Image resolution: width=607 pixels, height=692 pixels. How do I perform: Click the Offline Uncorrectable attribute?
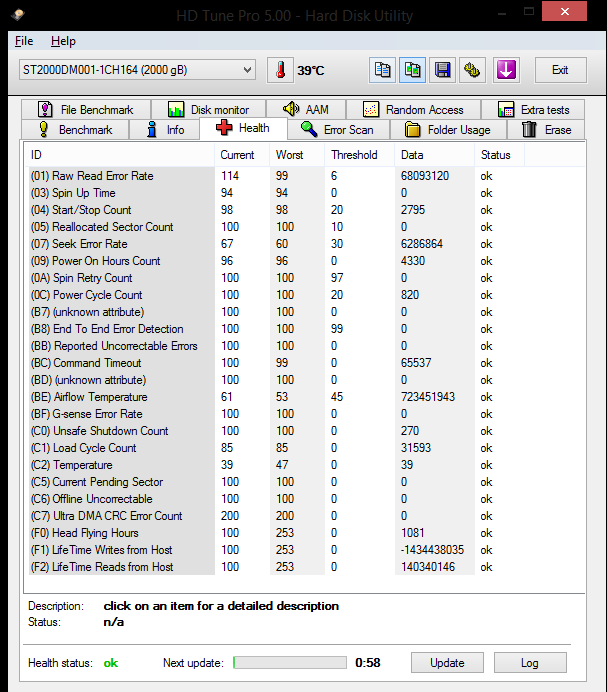coord(276,499)
